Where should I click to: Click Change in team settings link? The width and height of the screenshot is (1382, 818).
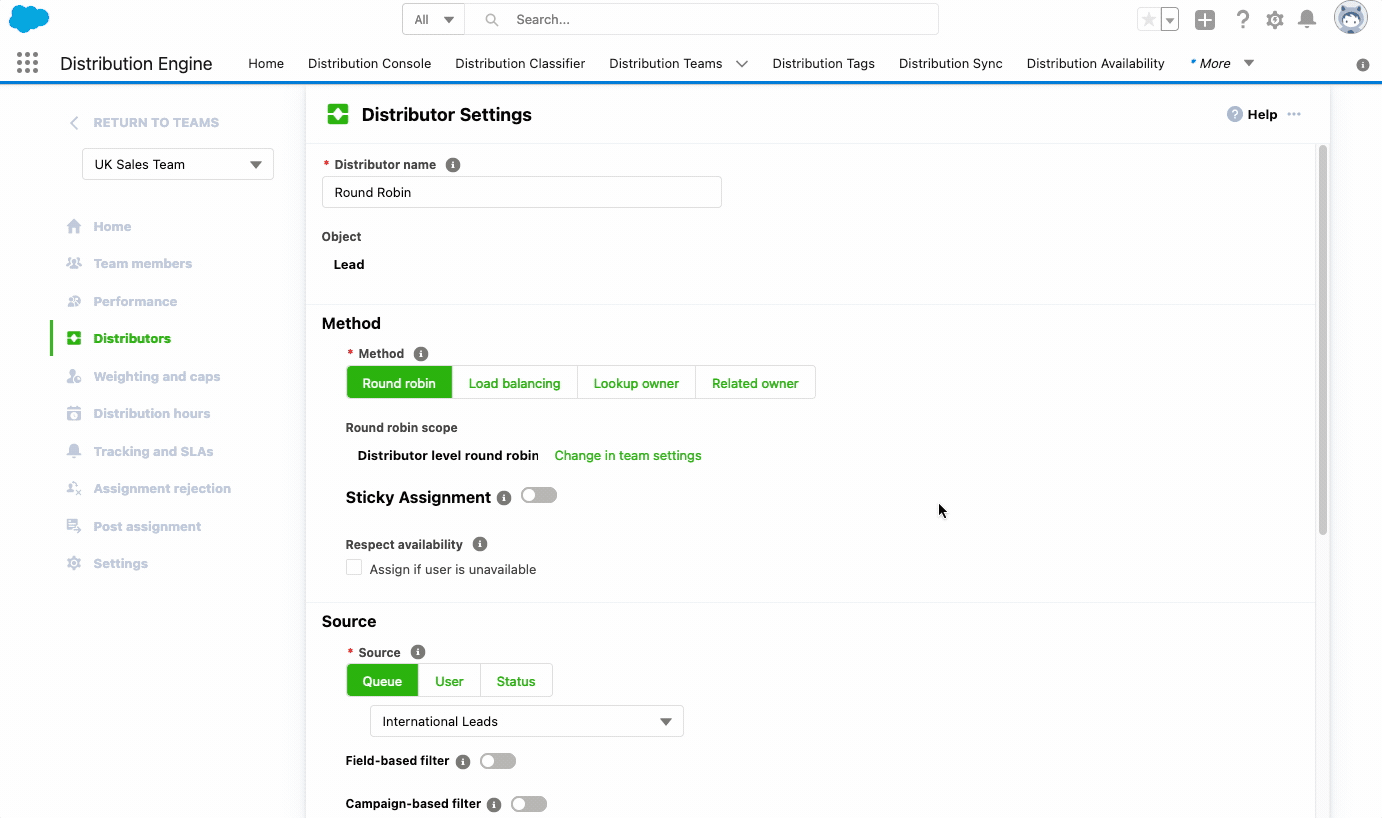628,455
